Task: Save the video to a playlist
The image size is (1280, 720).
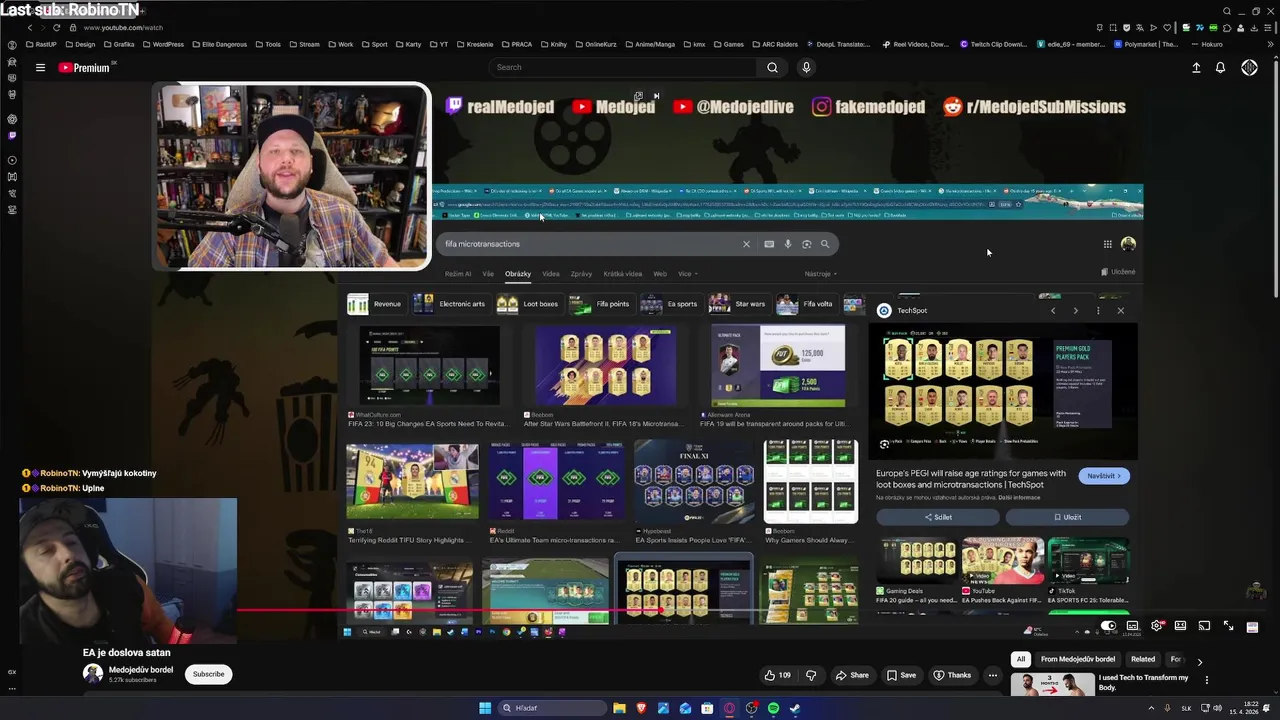Action: (901, 675)
